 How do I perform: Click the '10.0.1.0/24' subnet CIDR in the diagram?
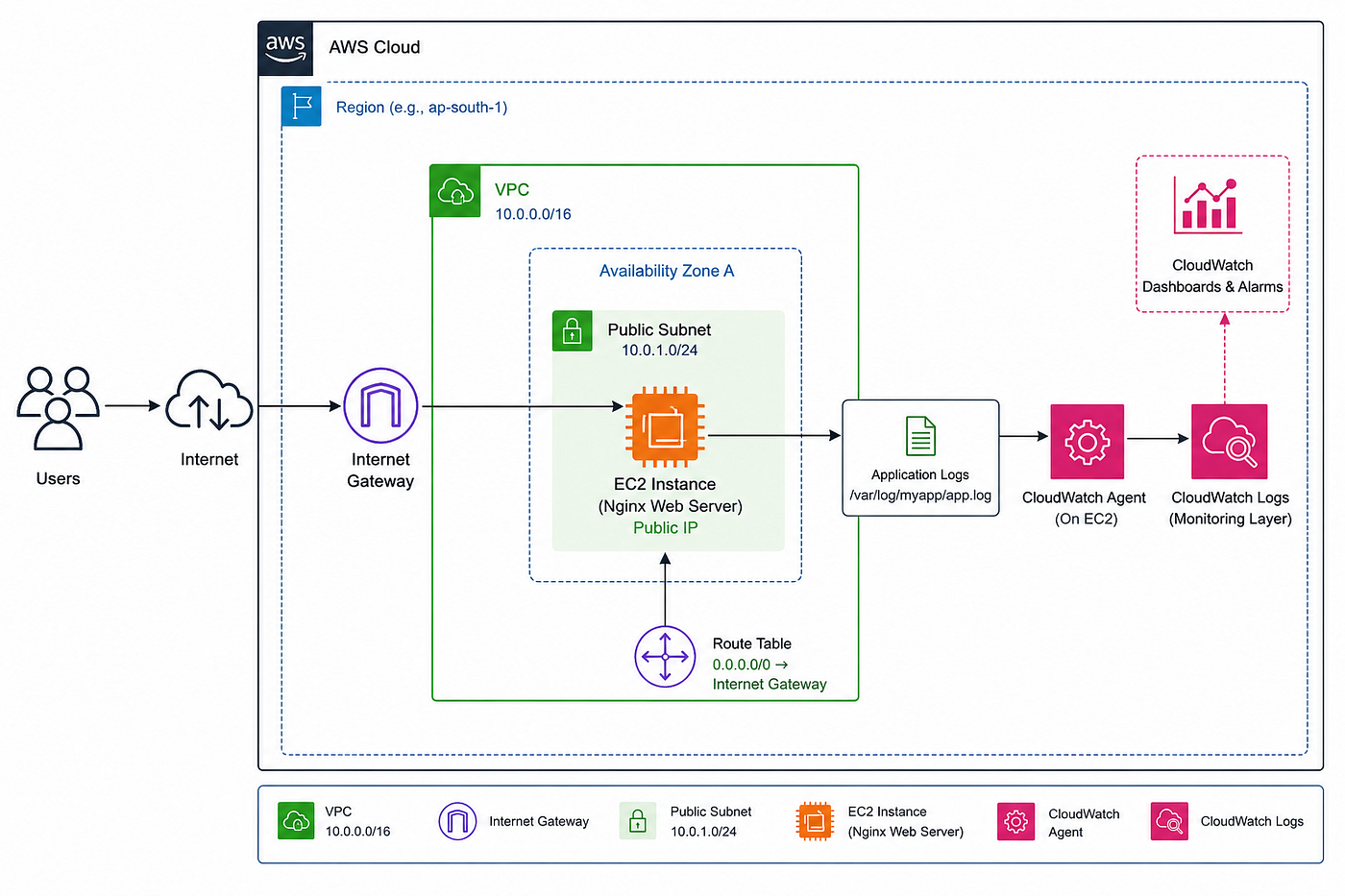(660, 351)
